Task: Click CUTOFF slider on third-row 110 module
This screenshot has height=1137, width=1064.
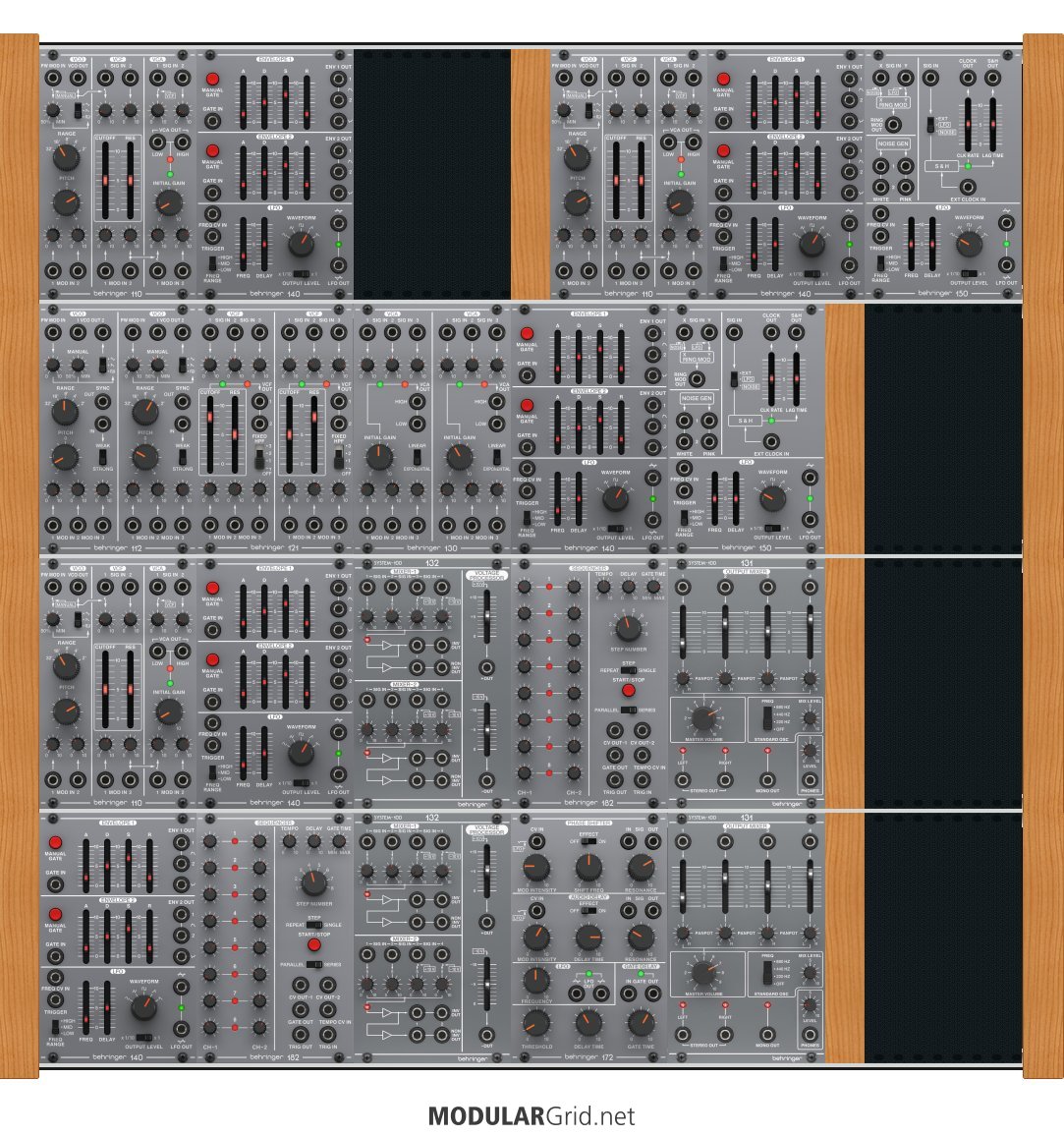Action: pyautogui.click(x=105, y=689)
